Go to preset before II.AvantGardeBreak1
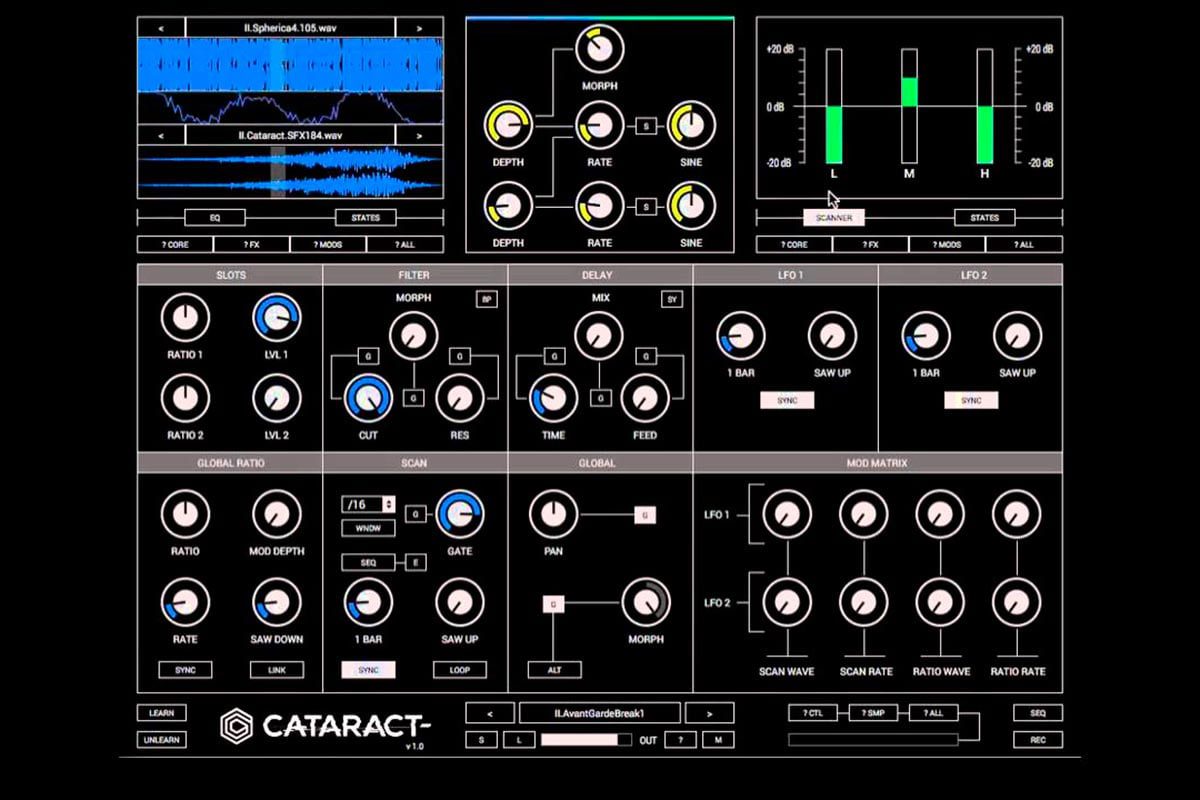This screenshot has height=800, width=1200. click(489, 713)
